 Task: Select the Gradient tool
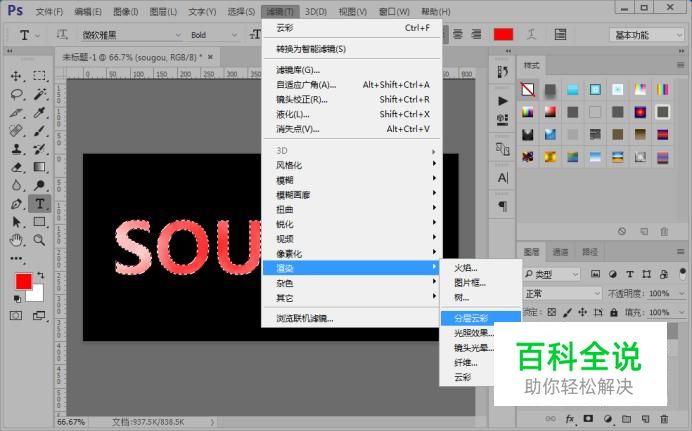click(39, 167)
